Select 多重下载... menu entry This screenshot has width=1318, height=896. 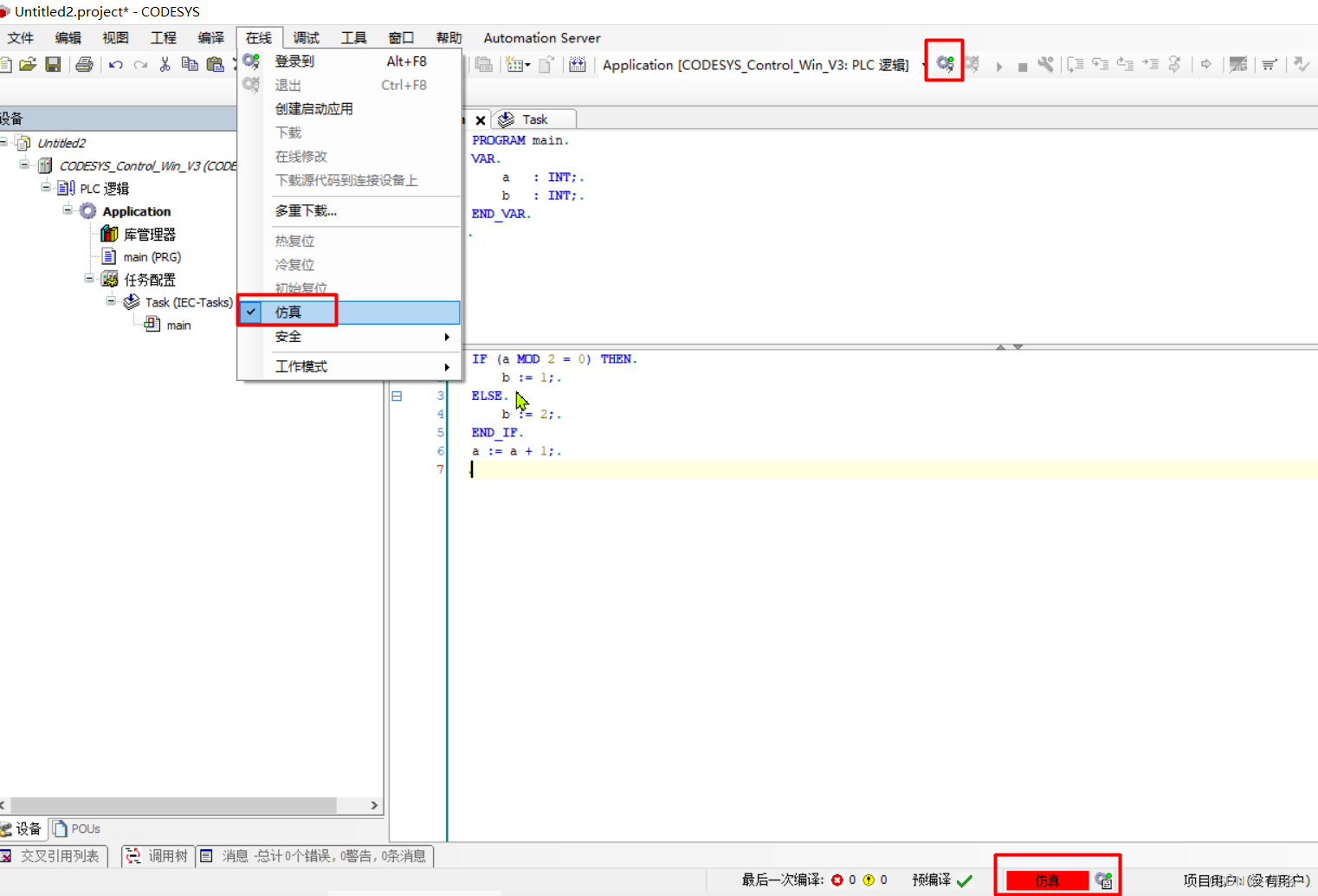pos(349,211)
